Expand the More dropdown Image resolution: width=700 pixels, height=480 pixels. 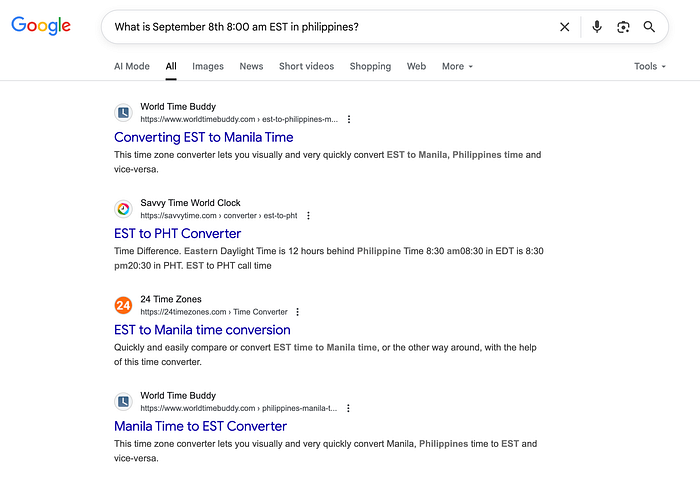pyautogui.click(x=457, y=66)
